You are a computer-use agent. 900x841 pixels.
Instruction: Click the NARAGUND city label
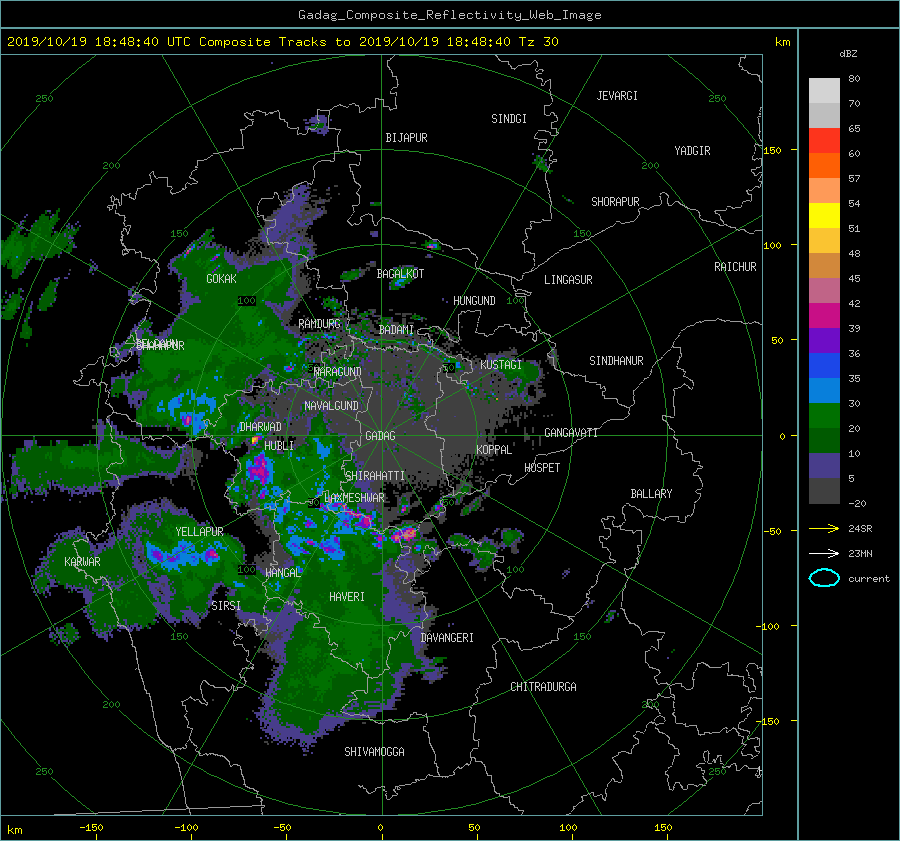tap(338, 372)
